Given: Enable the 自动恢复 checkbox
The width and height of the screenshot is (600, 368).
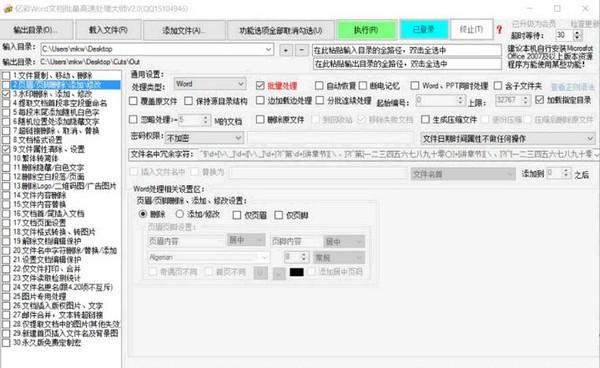Looking at the screenshot, I should (319, 85).
